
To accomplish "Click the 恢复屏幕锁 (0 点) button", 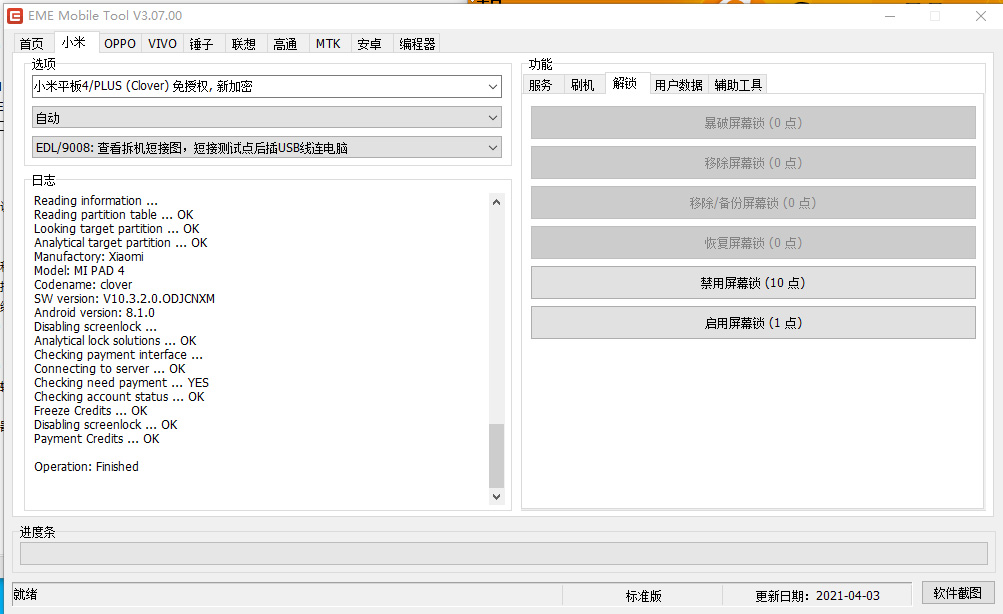I will coord(753,243).
